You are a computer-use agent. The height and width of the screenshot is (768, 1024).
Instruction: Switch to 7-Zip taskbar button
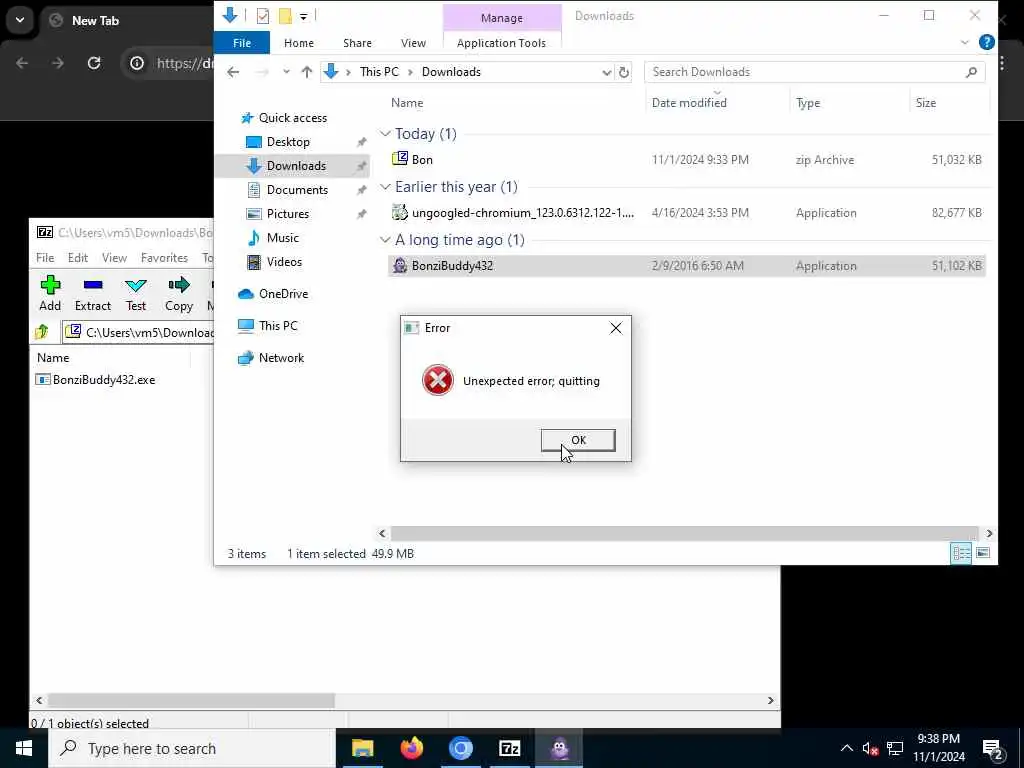(509, 748)
